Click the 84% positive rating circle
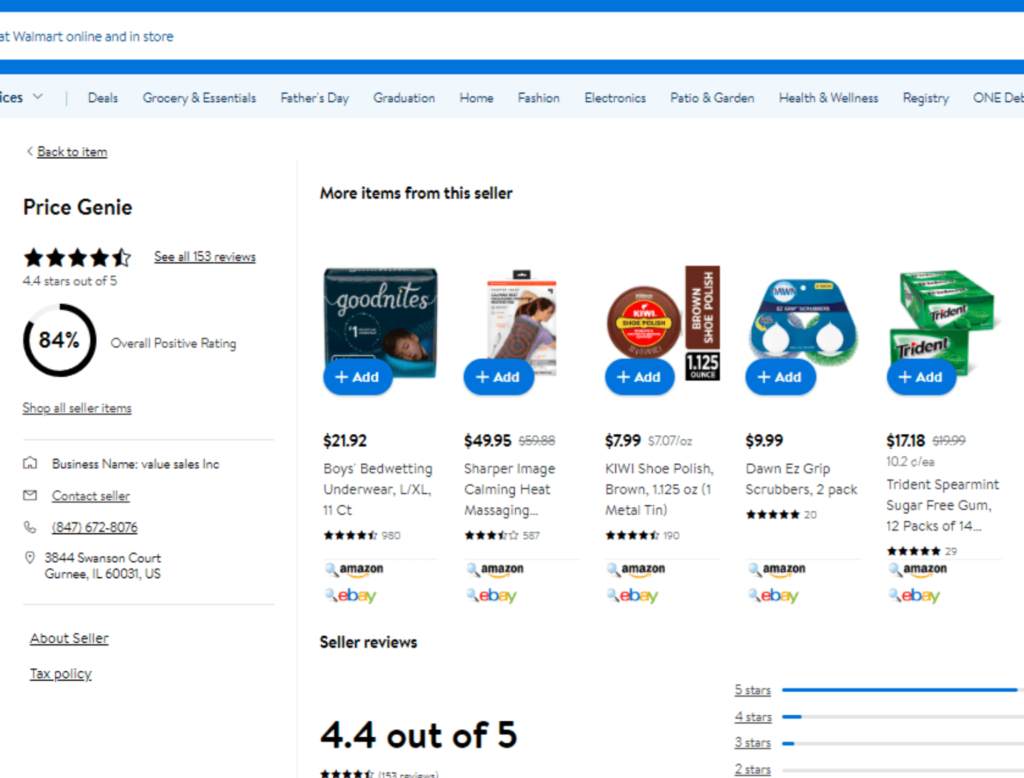Image resolution: width=1024 pixels, height=778 pixels. [59, 340]
